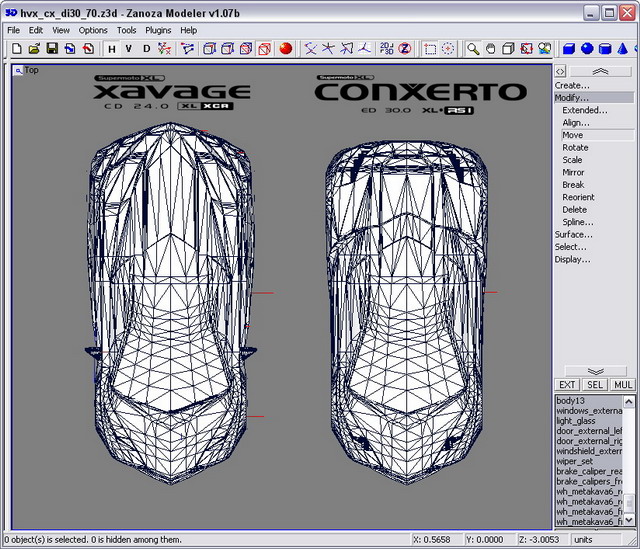
Task: Open the Options menu
Action: pyautogui.click(x=93, y=30)
